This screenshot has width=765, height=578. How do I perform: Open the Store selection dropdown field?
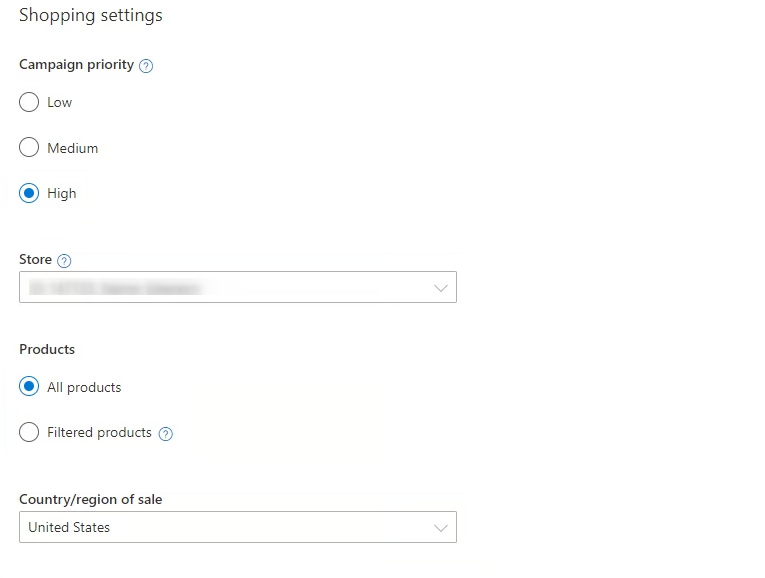click(x=238, y=287)
